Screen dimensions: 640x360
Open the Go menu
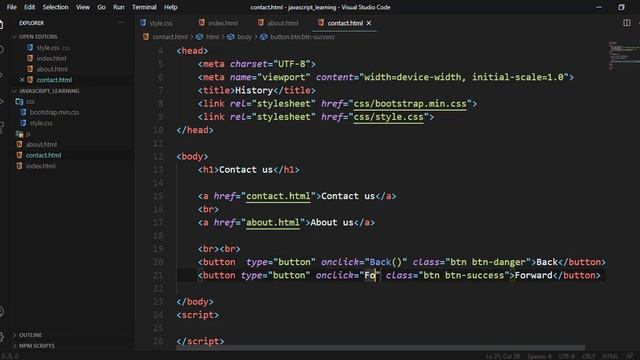(x=101, y=7)
